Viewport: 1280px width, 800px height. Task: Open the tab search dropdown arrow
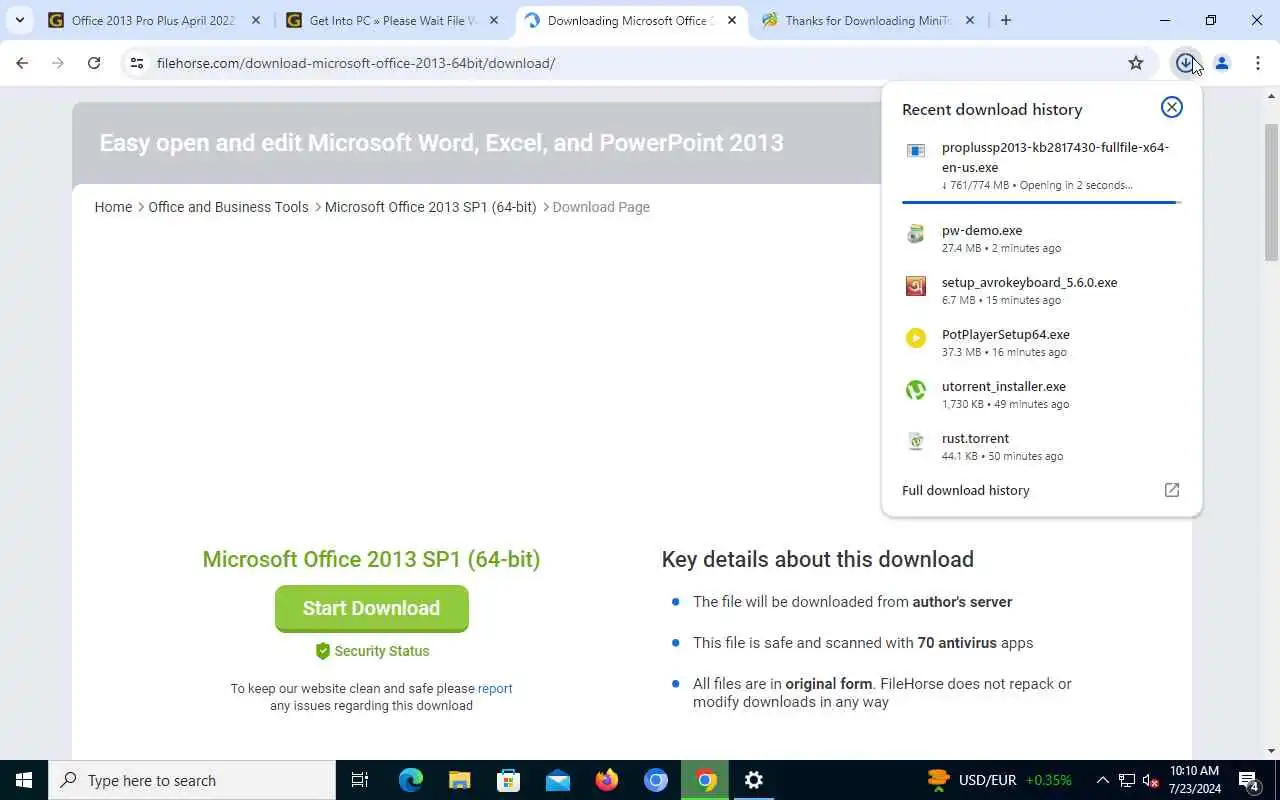[x=19, y=20]
